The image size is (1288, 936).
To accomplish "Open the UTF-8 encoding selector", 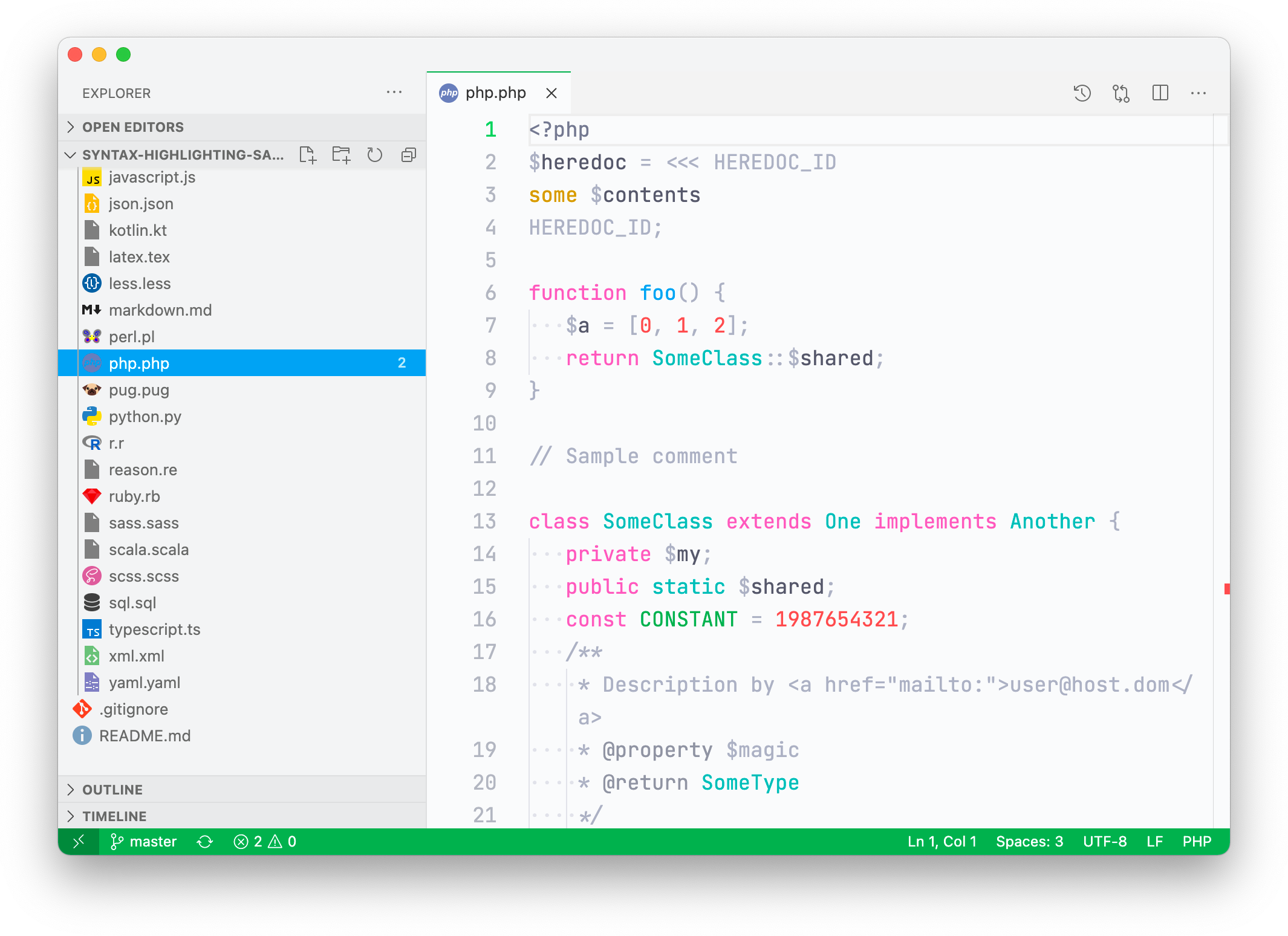I will tap(1105, 841).
